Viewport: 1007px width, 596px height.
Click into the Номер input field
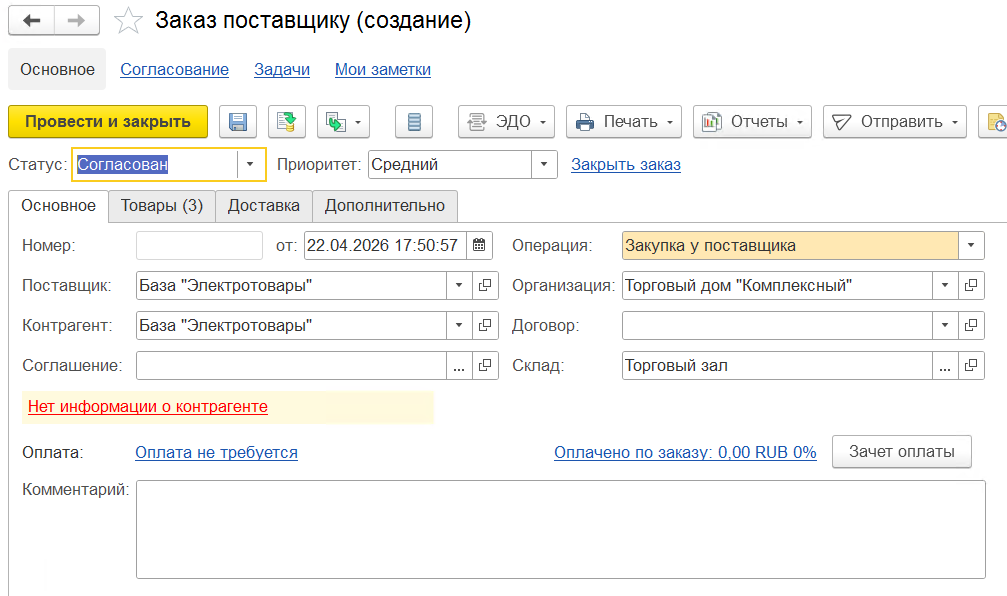200,245
